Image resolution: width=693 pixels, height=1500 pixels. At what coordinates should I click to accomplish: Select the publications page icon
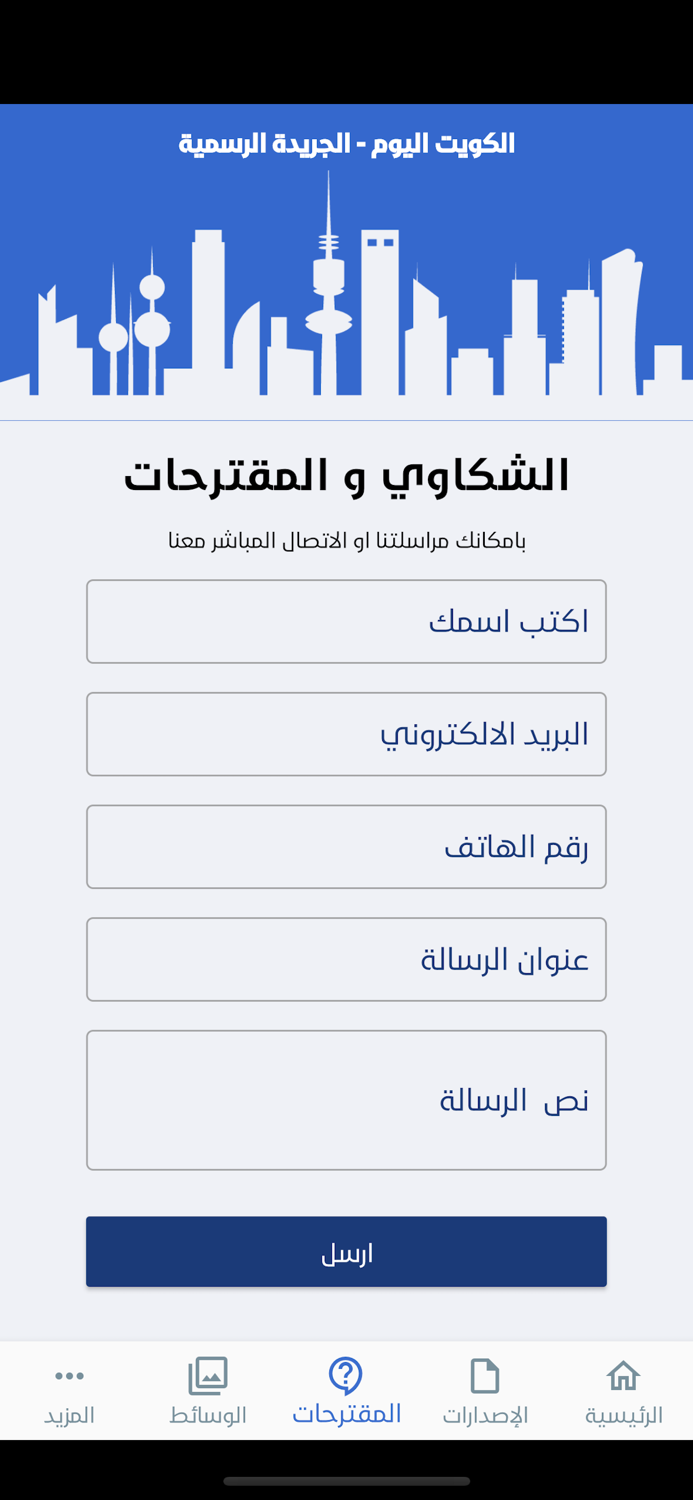(484, 1390)
